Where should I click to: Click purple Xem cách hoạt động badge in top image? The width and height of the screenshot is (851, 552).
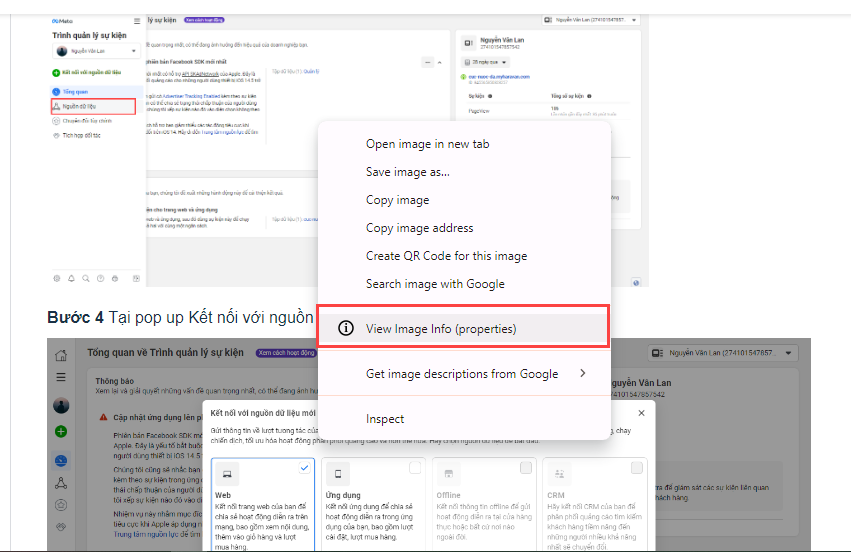204,20
